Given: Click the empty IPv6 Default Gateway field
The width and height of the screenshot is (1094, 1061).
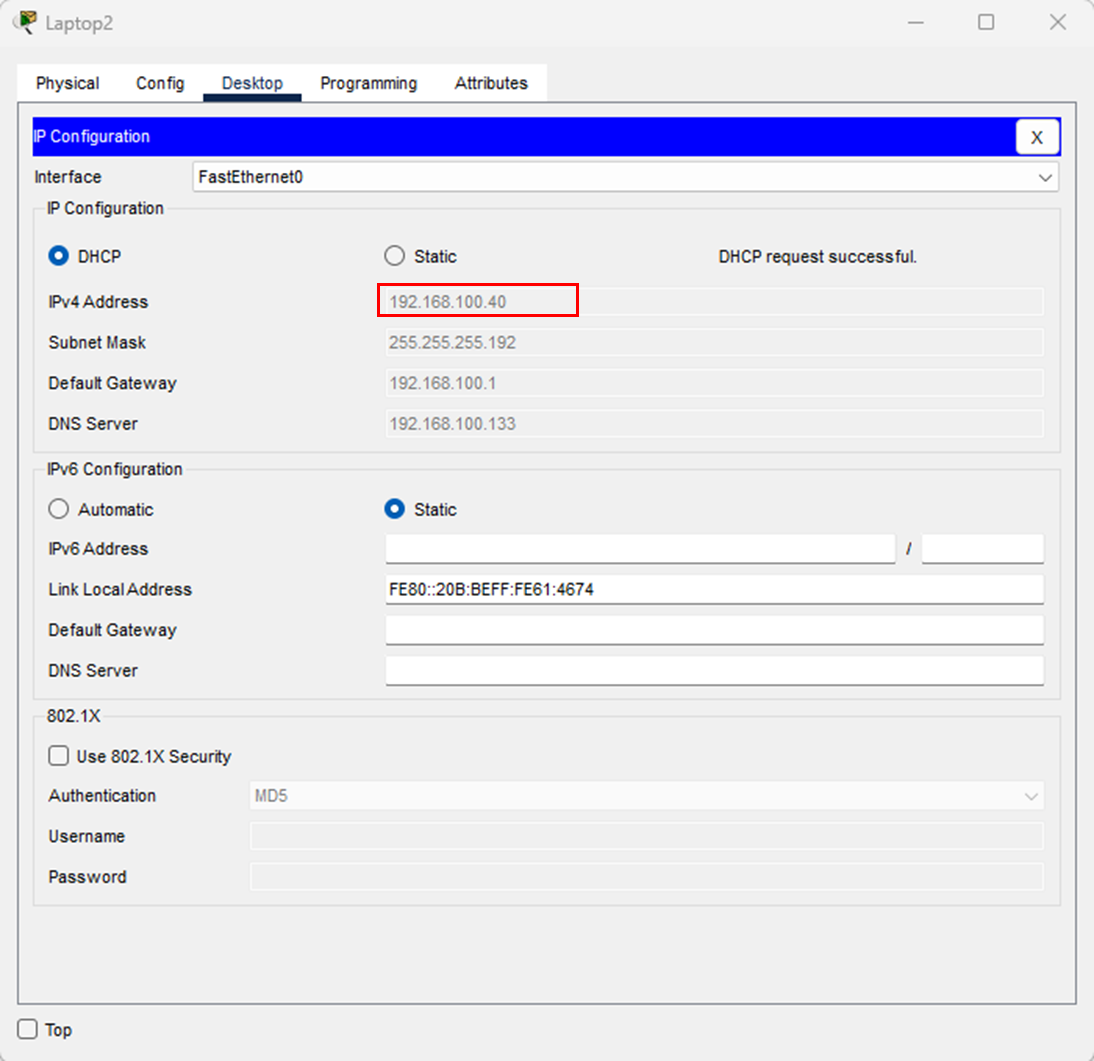Looking at the screenshot, I should coord(714,630).
